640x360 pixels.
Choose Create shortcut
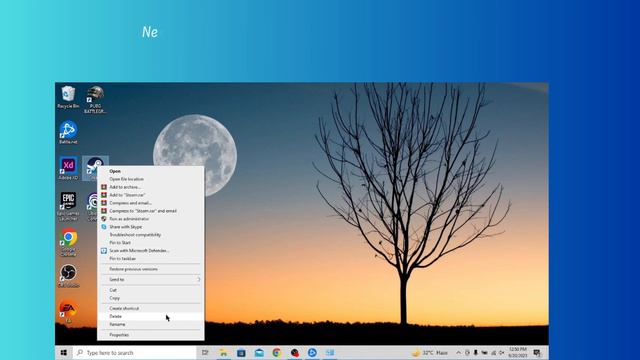coord(150,309)
